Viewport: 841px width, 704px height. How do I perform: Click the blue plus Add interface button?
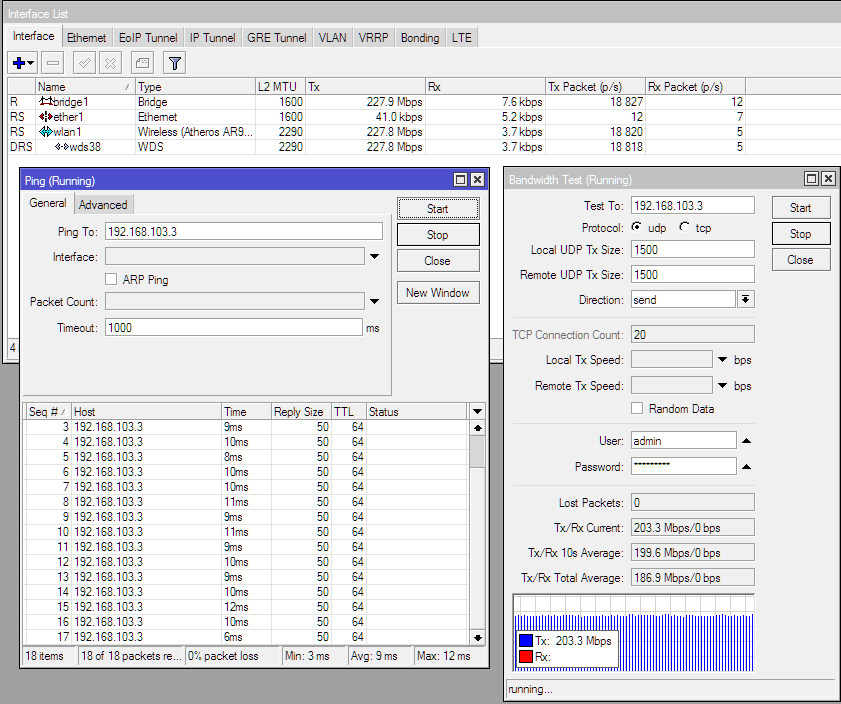19,63
